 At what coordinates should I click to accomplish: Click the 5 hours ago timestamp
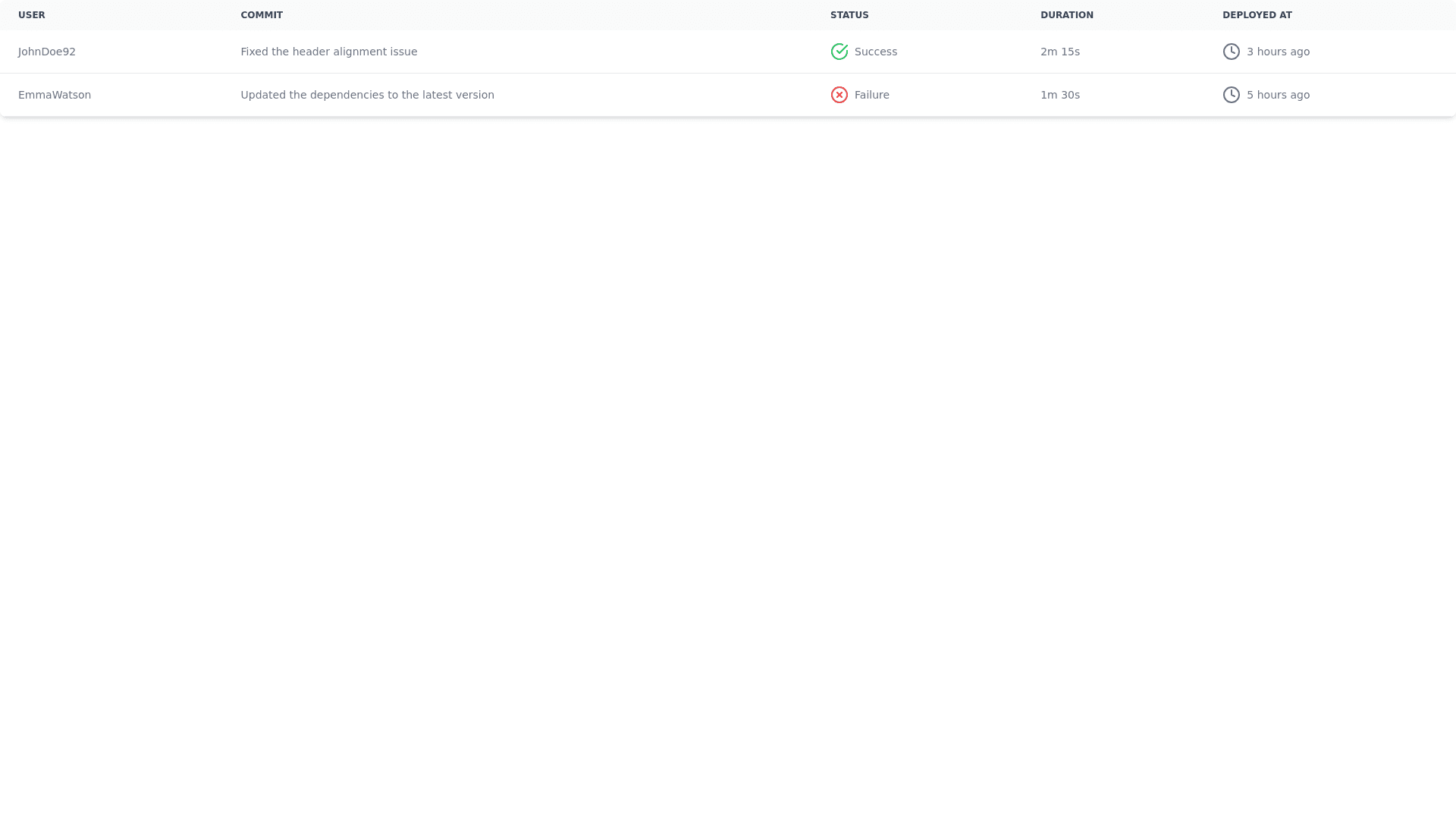click(x=1278, y=95)
